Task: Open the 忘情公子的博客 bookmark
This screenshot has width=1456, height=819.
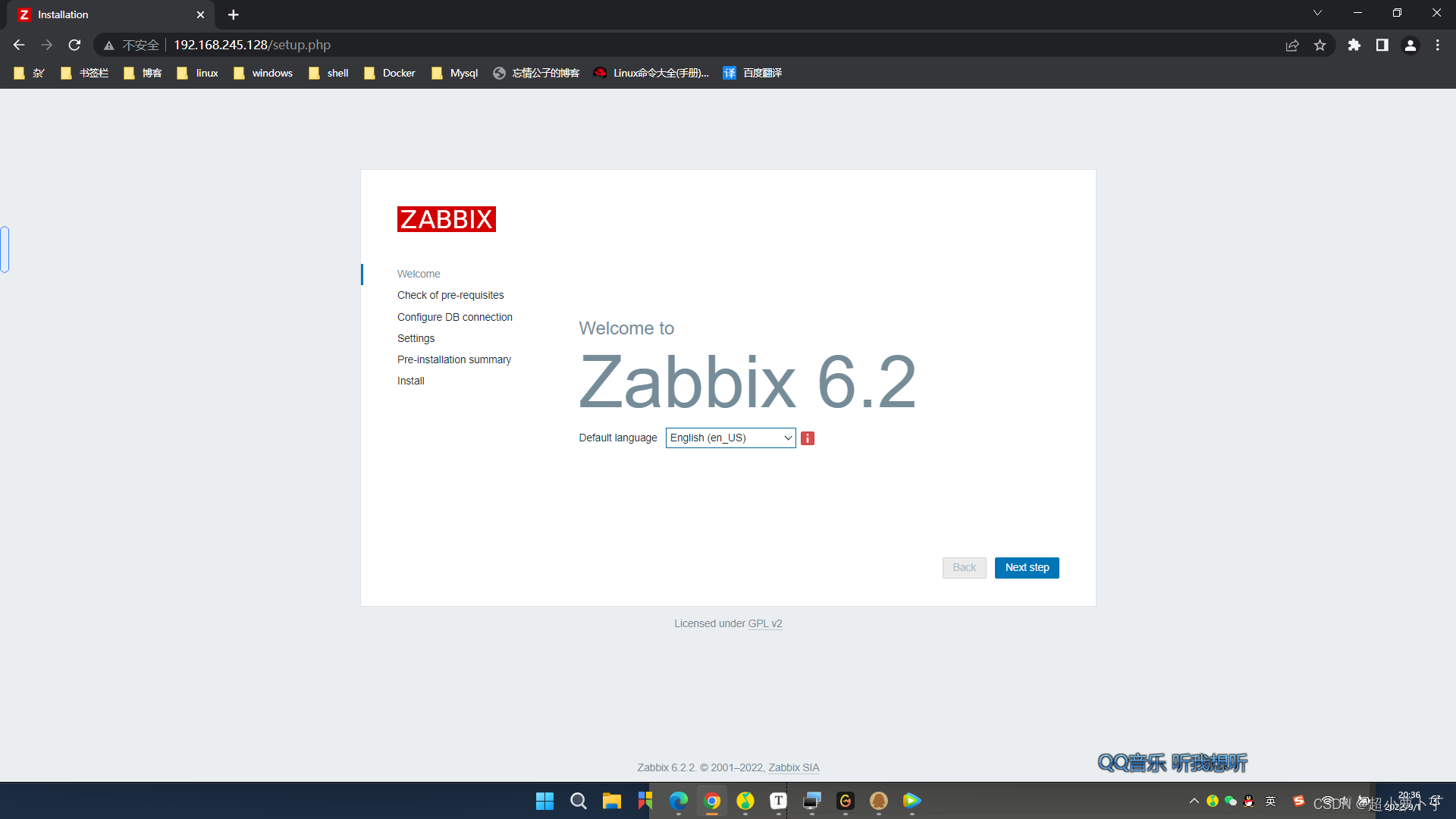Action: pos(536,73)
